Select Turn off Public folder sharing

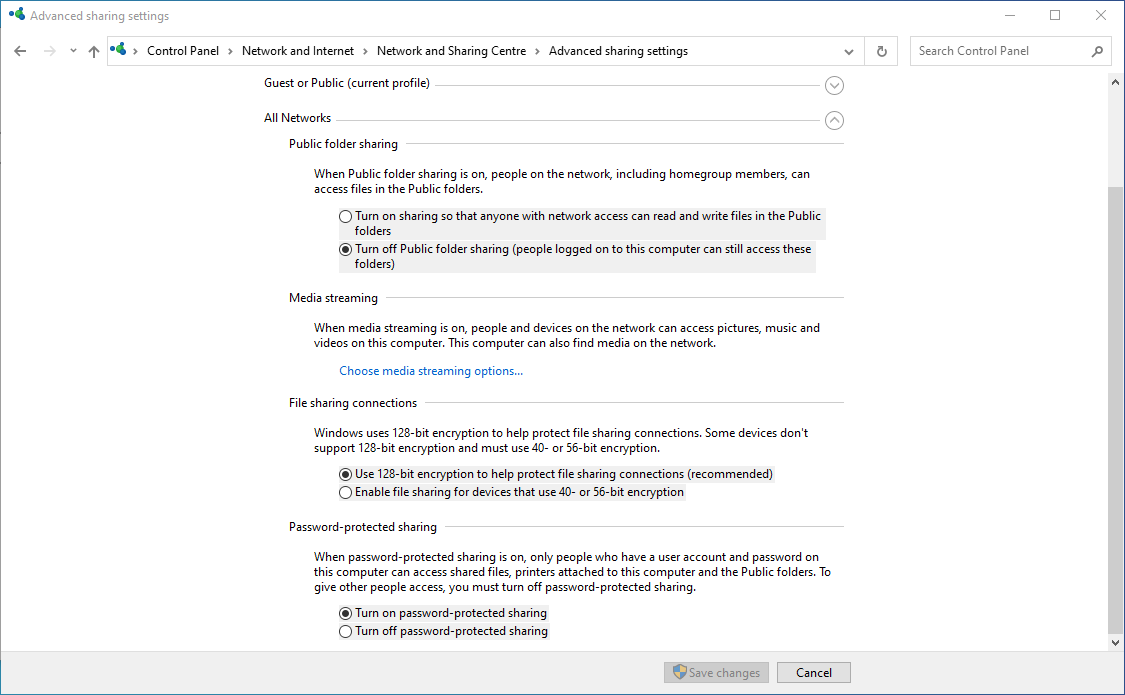click(x=345, y=250)
